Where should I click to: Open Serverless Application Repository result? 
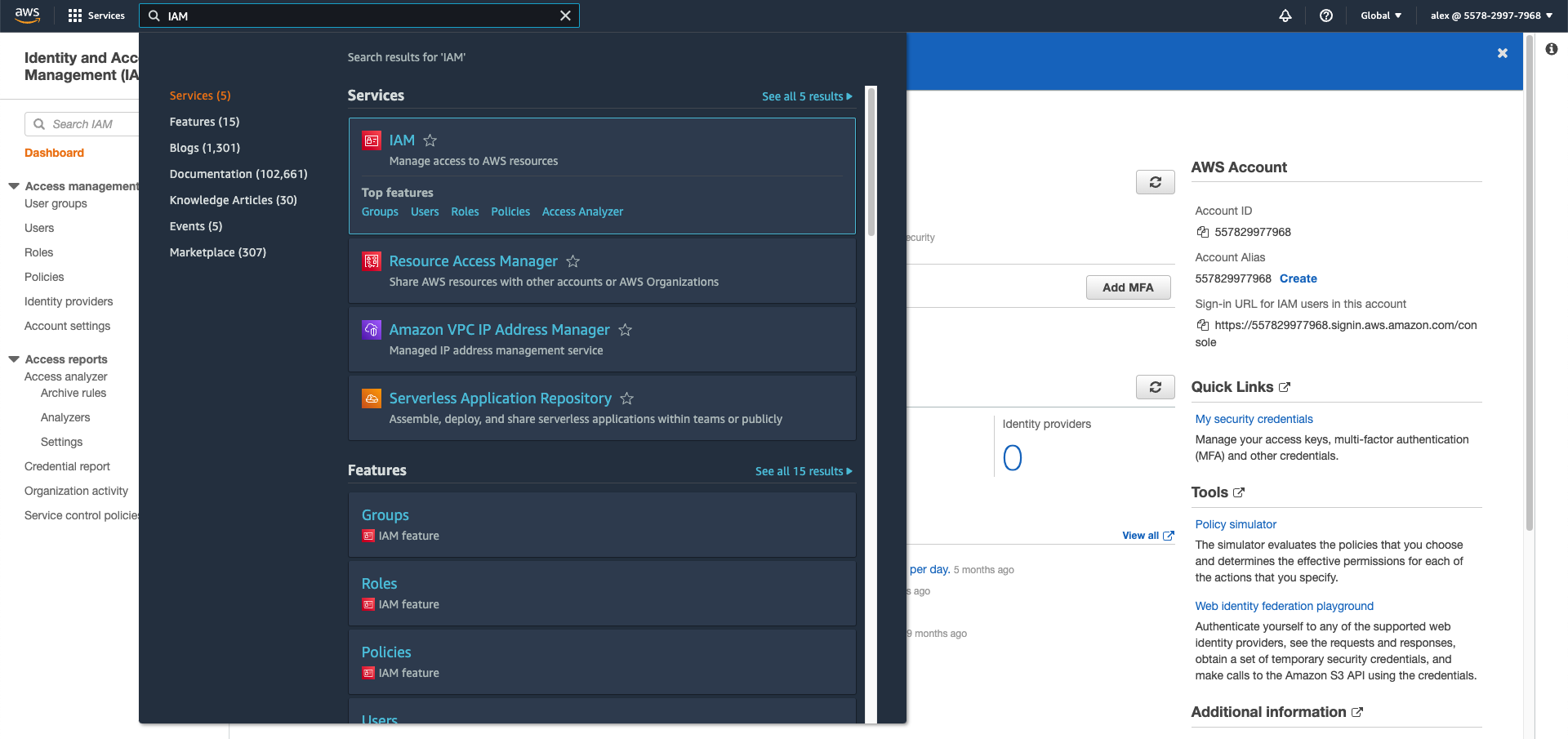[x=501, y=398]
